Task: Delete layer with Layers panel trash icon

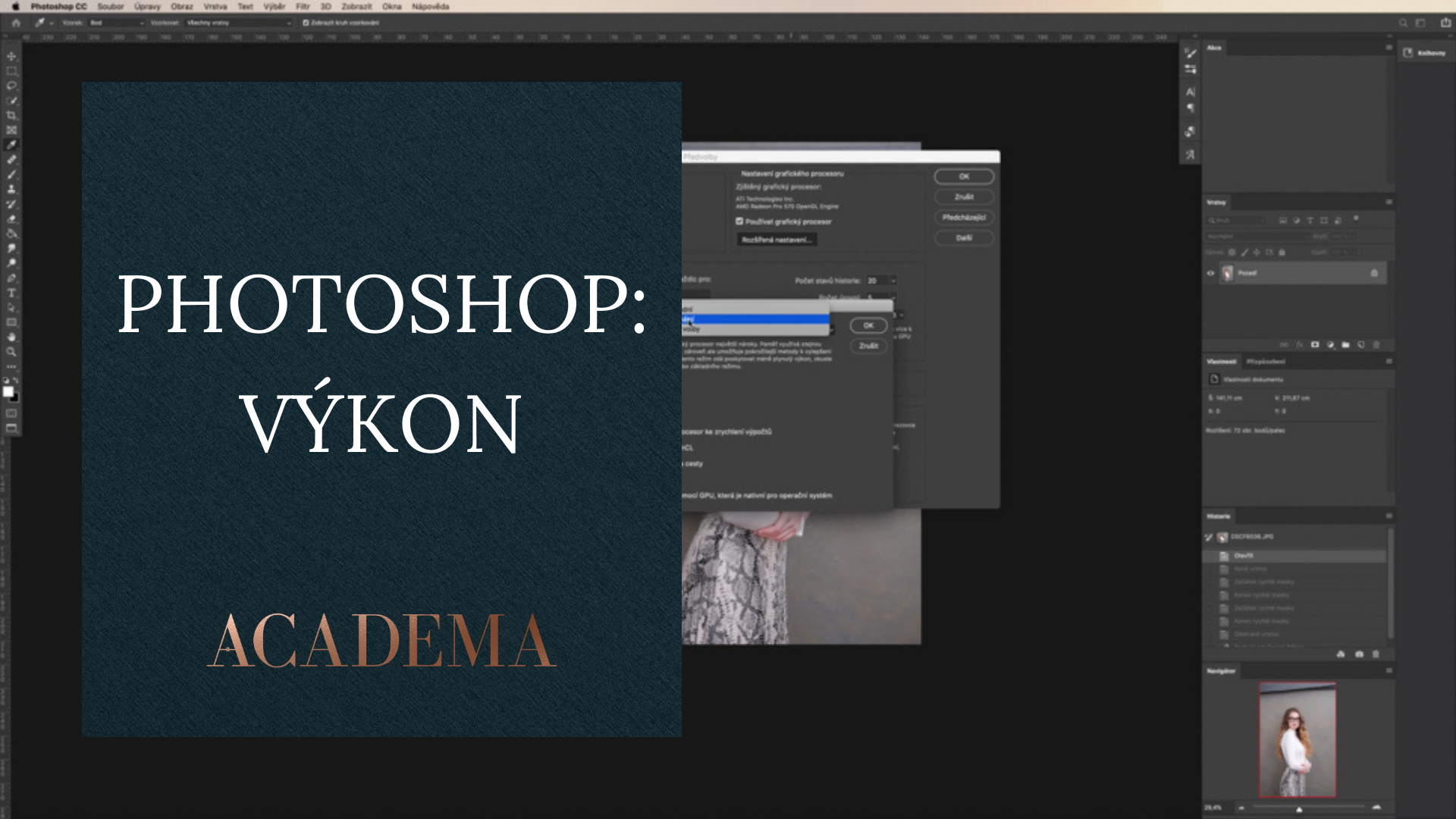Action: [1376, 345]
